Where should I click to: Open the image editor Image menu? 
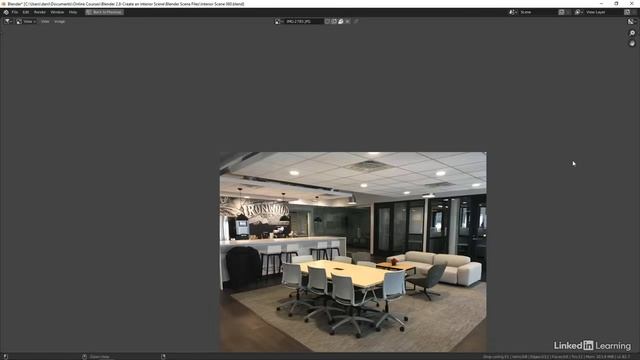(60, 21)
